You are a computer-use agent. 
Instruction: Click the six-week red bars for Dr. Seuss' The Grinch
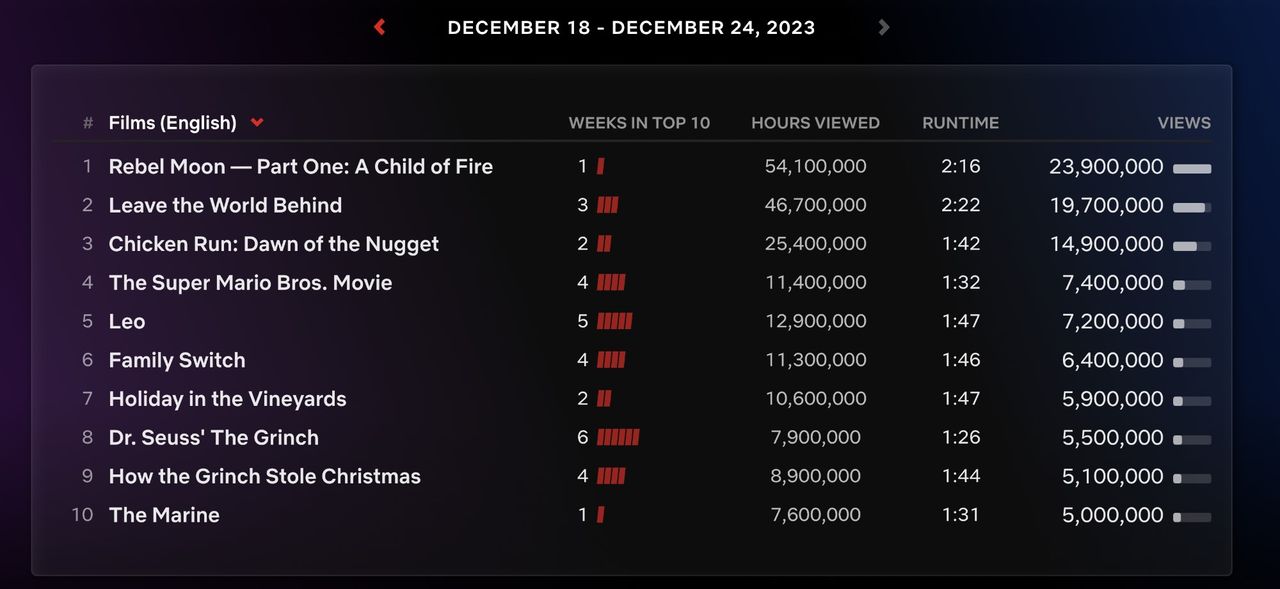pos(617,438)
